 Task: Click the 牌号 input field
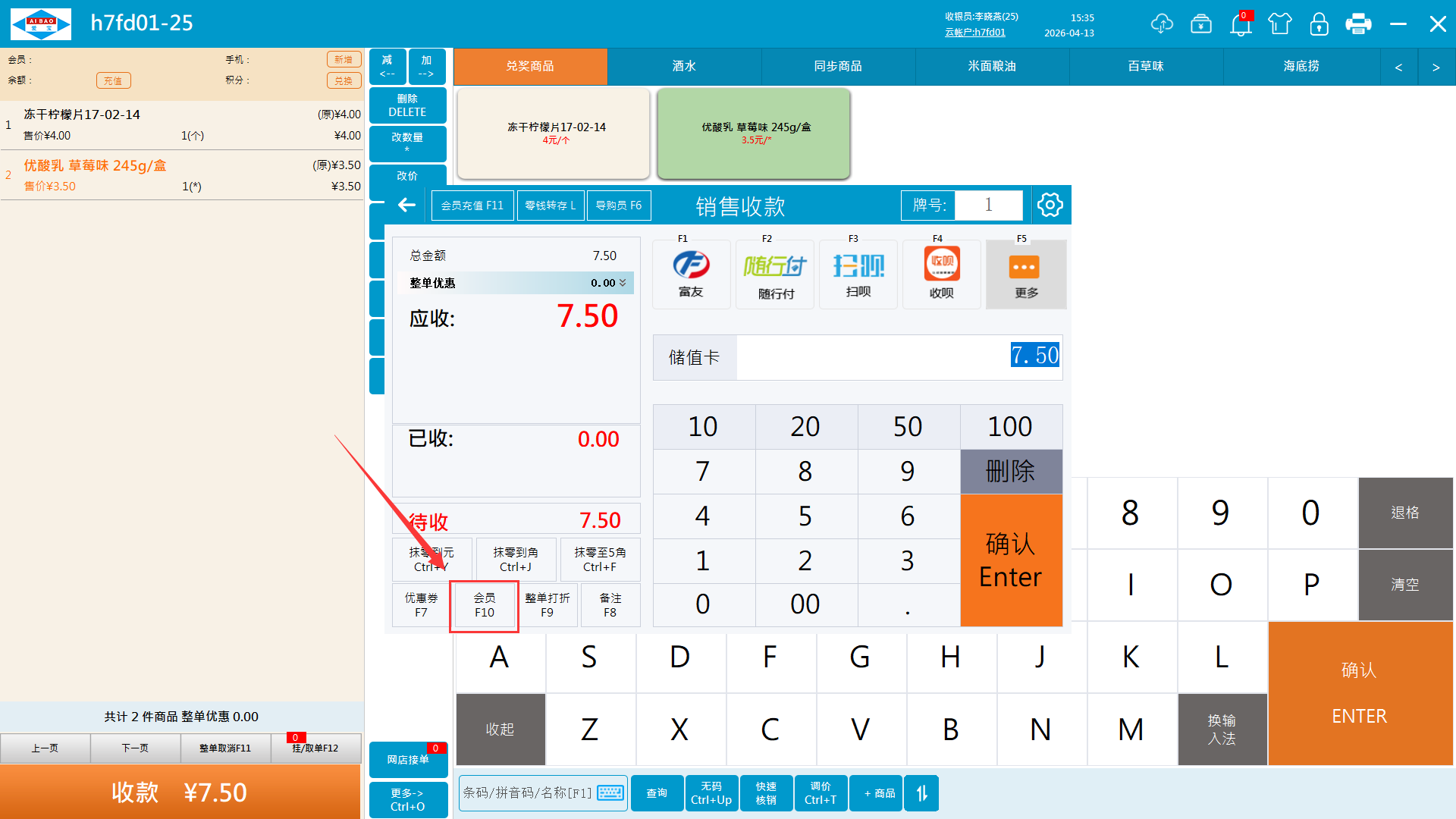click(988, 205)
